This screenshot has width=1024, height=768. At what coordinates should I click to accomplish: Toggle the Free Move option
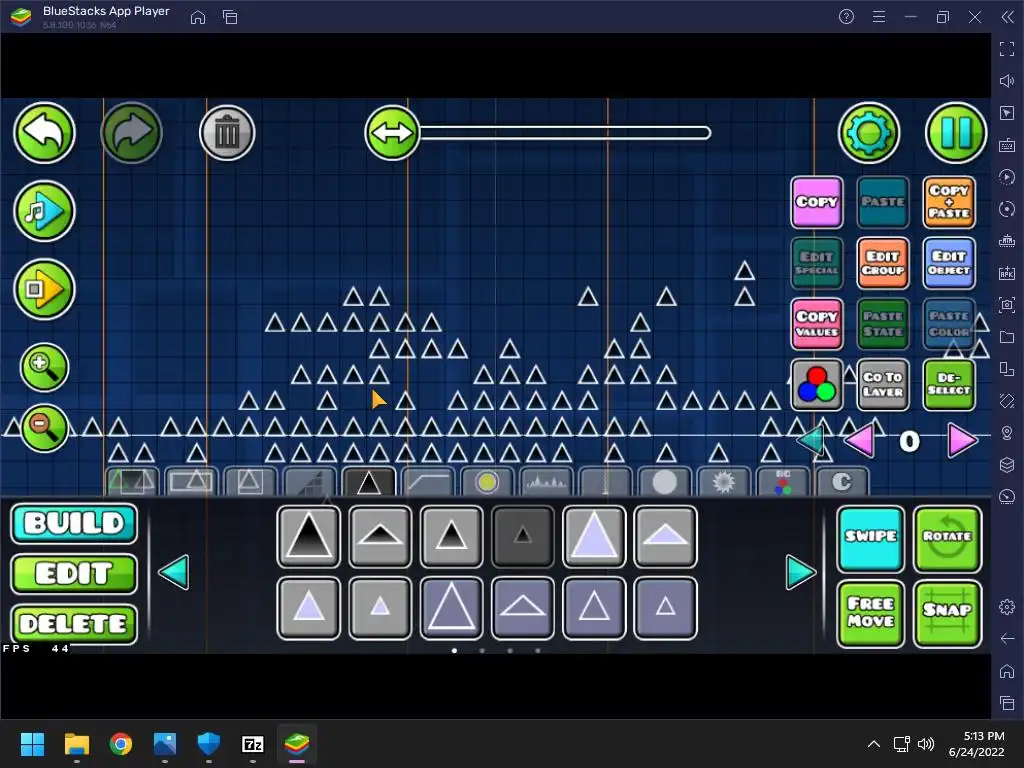[x=871, y=613]
